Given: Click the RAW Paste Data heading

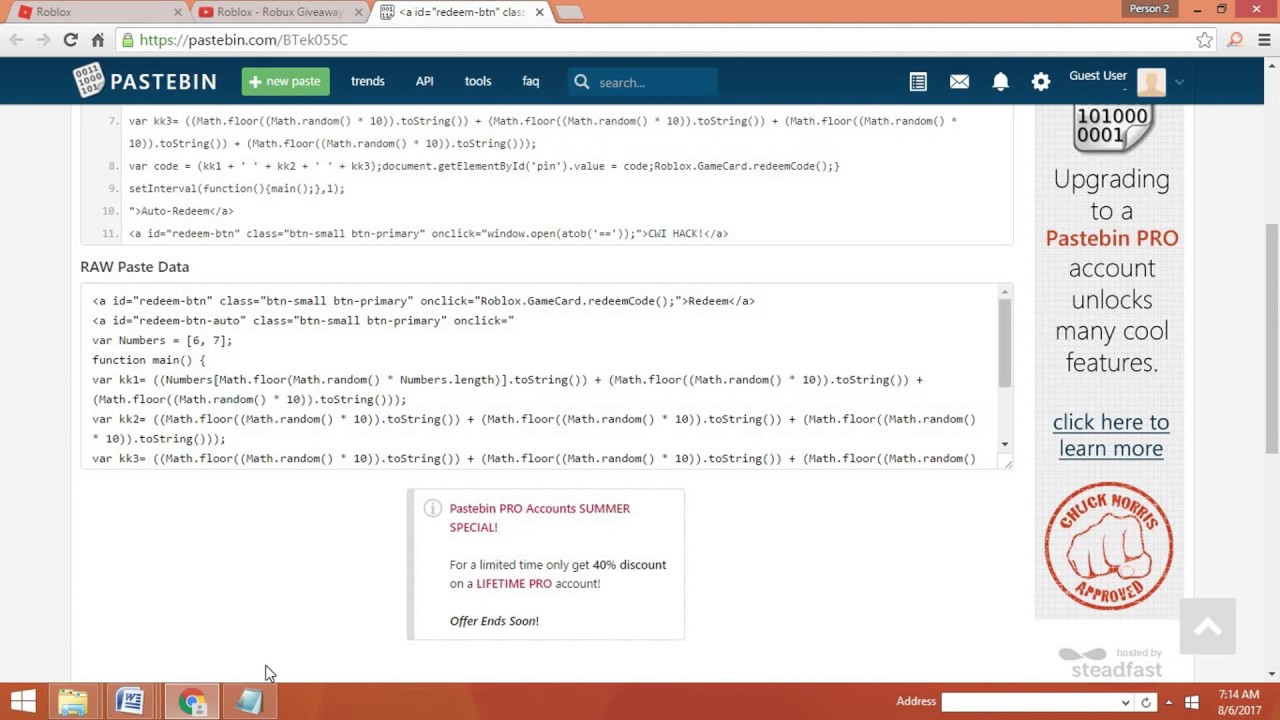Looking at the screenshot, I should pos(134,267).
